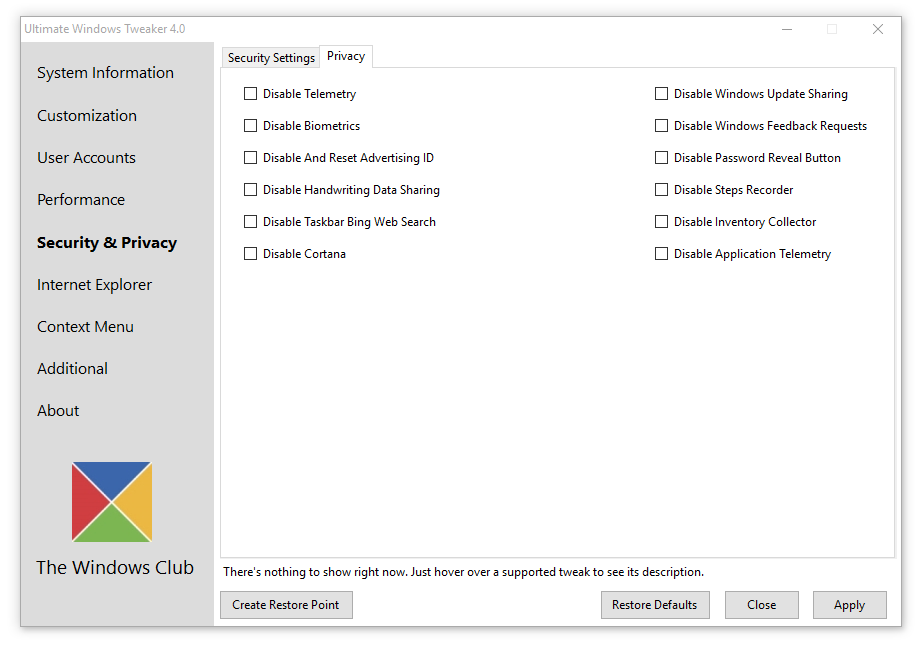Screen dimensions: 922x647
Task: Close the window with title bar X
Action: [878, 29]
